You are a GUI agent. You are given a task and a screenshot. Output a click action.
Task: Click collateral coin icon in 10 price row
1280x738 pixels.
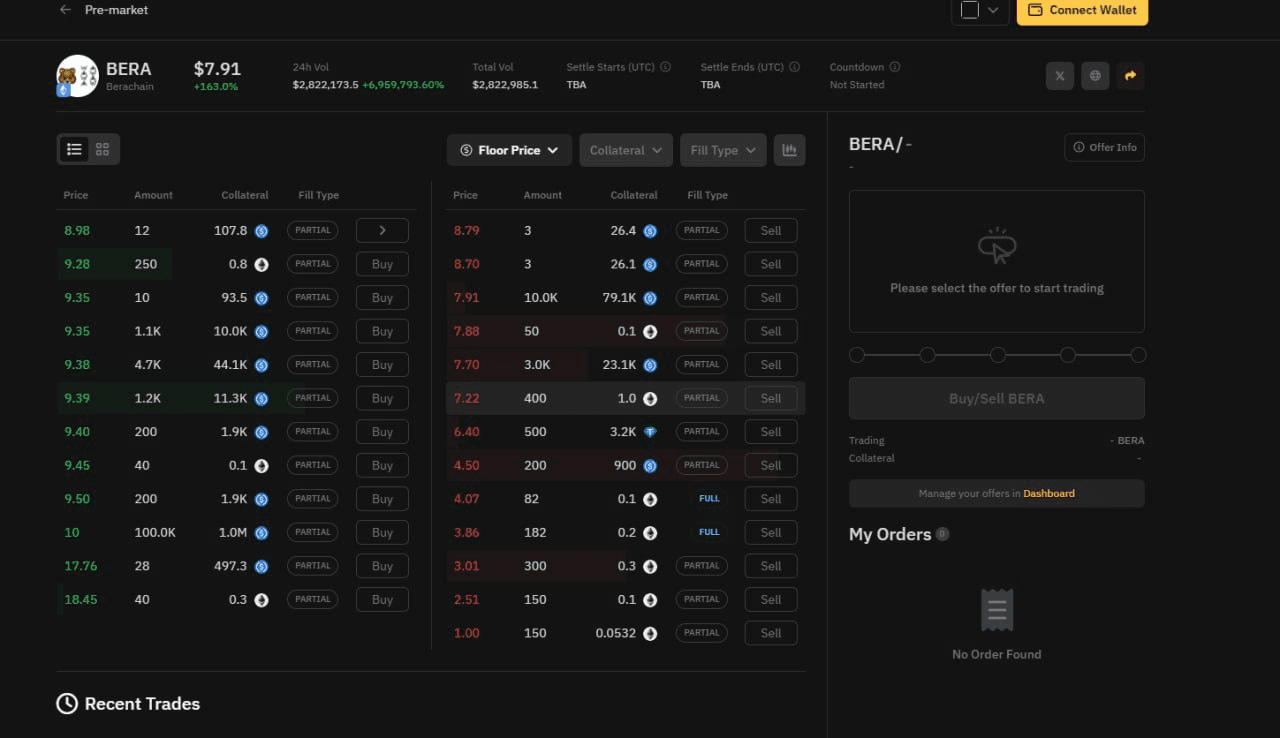click(261, 533)
